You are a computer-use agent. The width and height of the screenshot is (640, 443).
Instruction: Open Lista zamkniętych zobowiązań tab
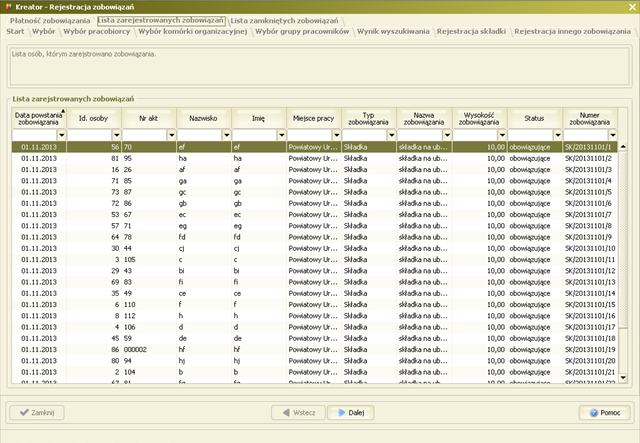284,20
